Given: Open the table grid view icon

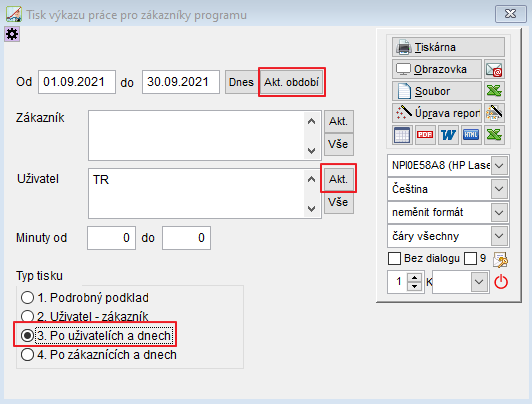Looking at the screenshot, I should pos(402,135).
